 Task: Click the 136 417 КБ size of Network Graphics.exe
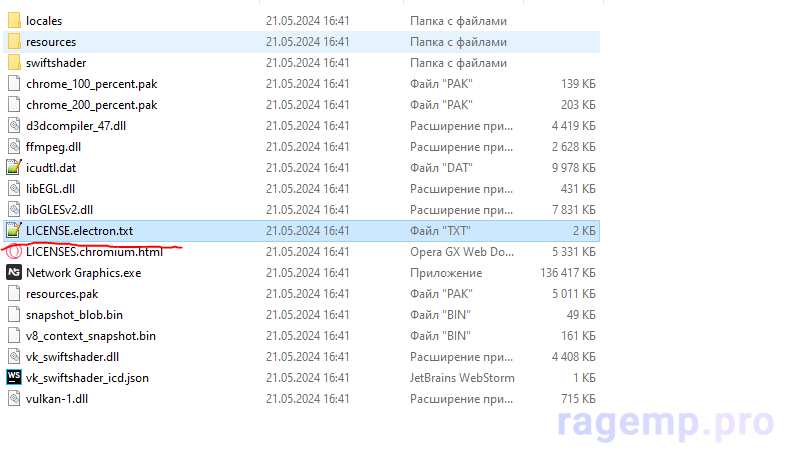tap(566, 272)
